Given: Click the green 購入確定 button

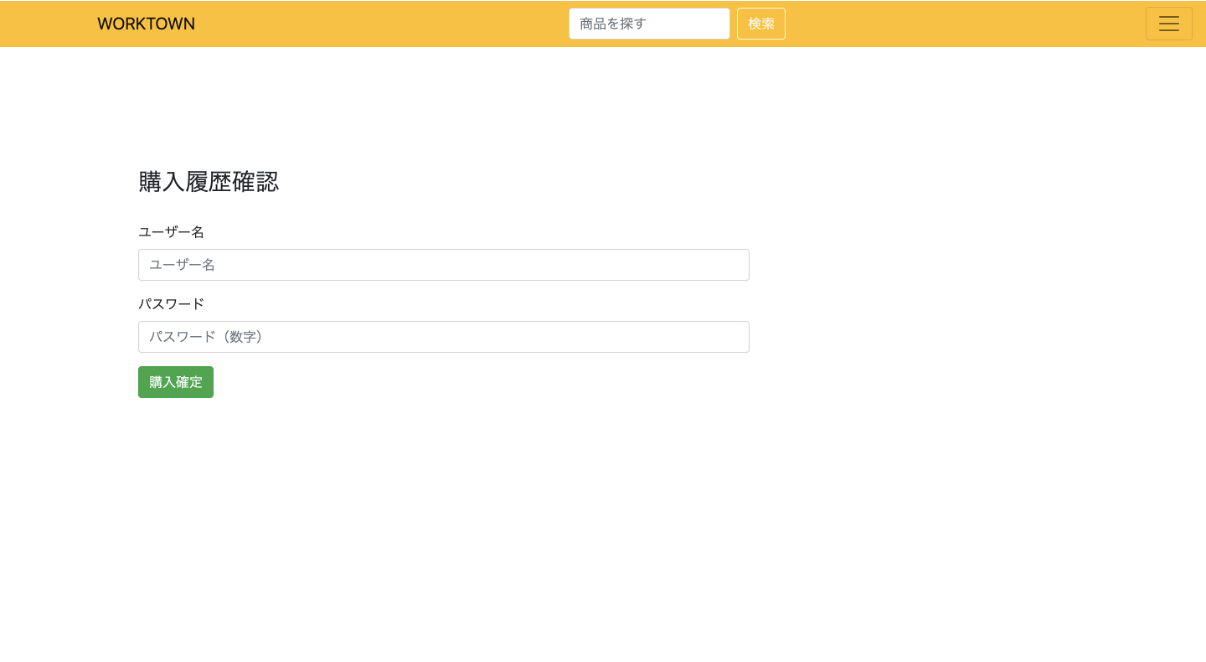Looking at the screenshot, I should (176, 382).
